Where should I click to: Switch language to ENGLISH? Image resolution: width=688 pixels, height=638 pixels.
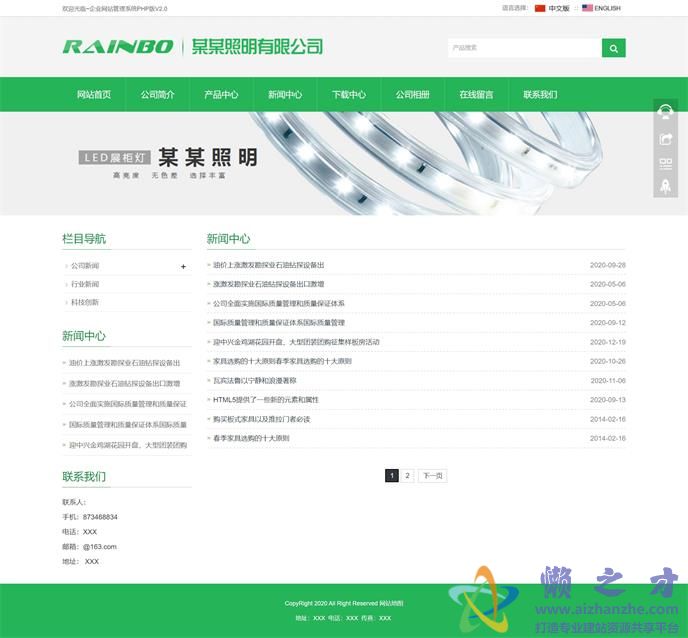point(607,8)
